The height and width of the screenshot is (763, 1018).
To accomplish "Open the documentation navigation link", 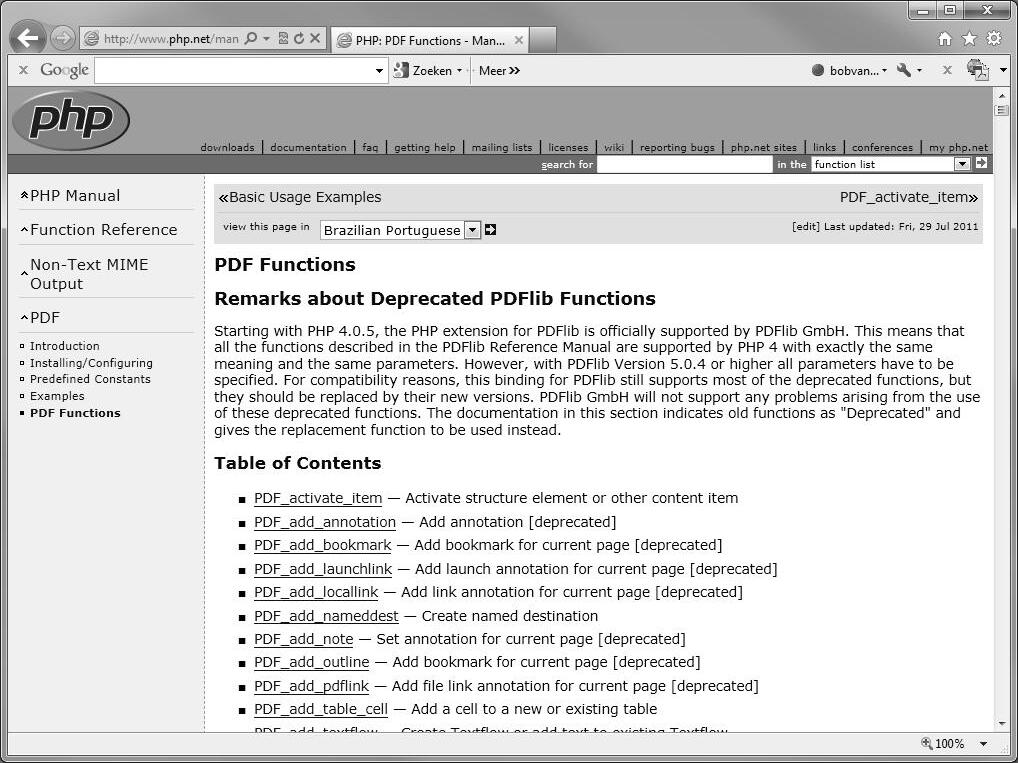I will click(x=308, y=147).
